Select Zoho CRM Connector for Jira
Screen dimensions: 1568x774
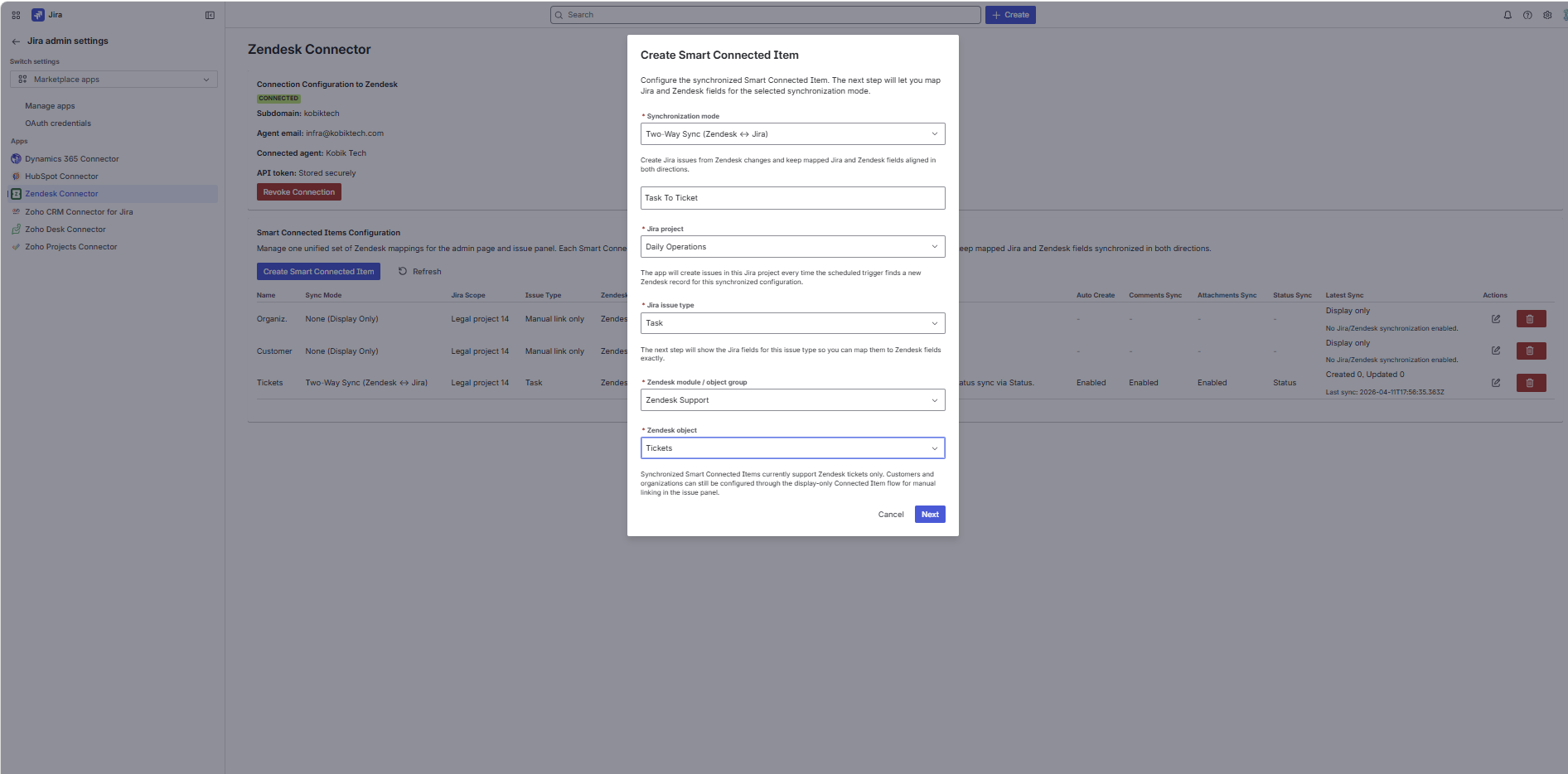[79, 212]
